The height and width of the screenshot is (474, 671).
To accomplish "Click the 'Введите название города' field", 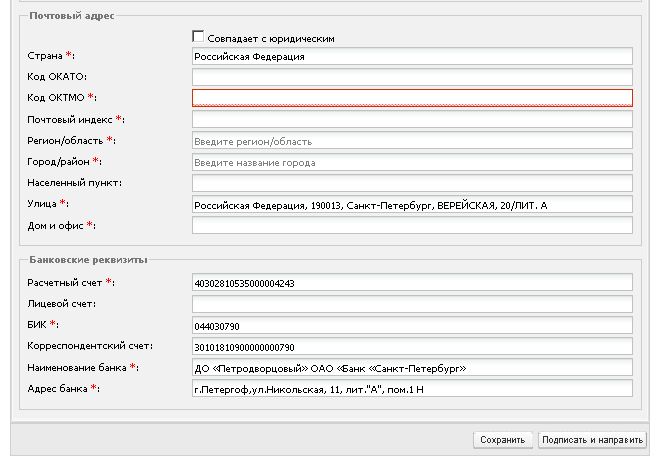I will pos(412,162).
